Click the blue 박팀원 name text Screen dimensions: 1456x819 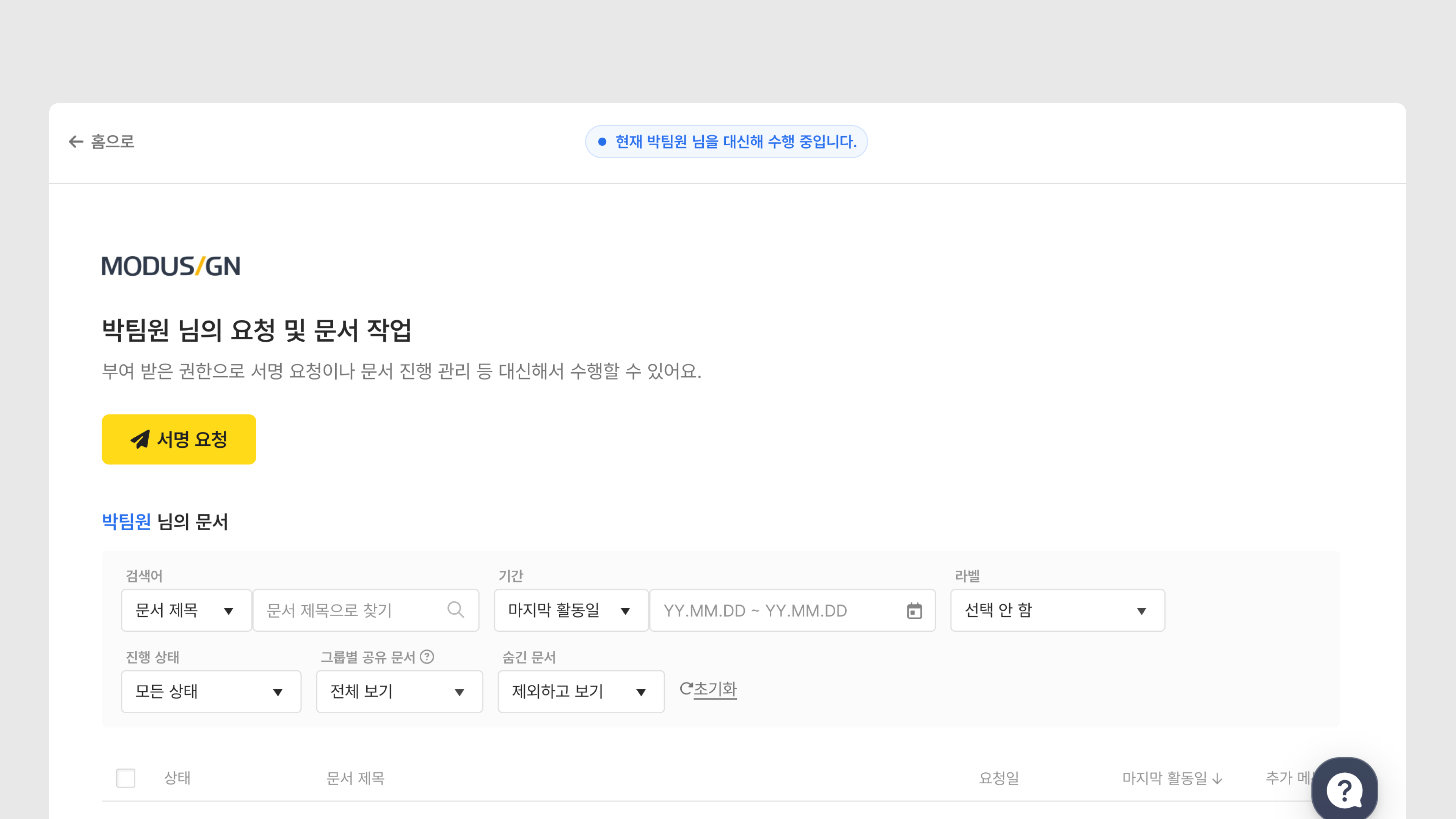click(x=126, y=521)
